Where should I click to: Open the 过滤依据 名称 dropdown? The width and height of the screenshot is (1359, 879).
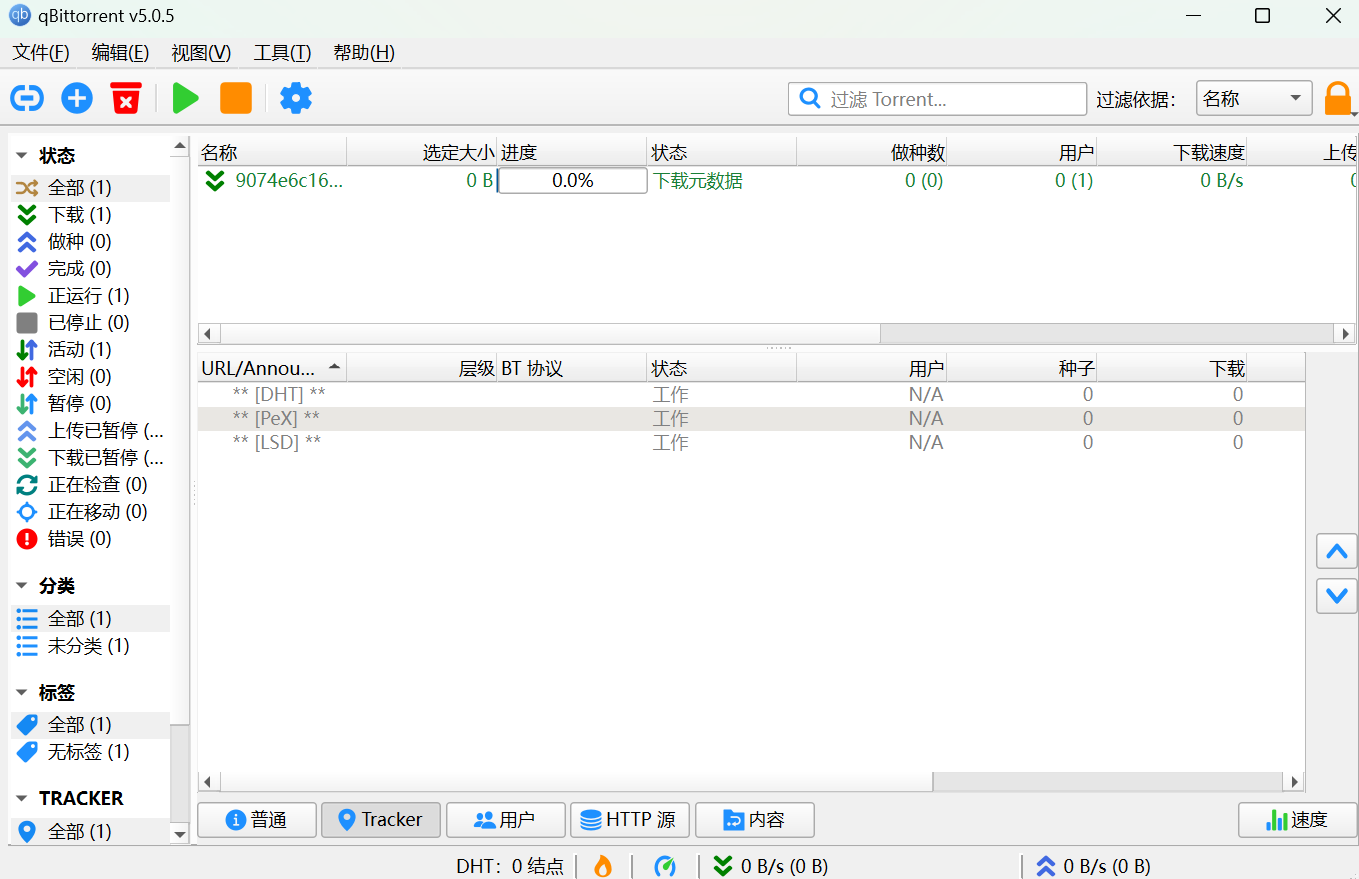[x=1254, y=99]
